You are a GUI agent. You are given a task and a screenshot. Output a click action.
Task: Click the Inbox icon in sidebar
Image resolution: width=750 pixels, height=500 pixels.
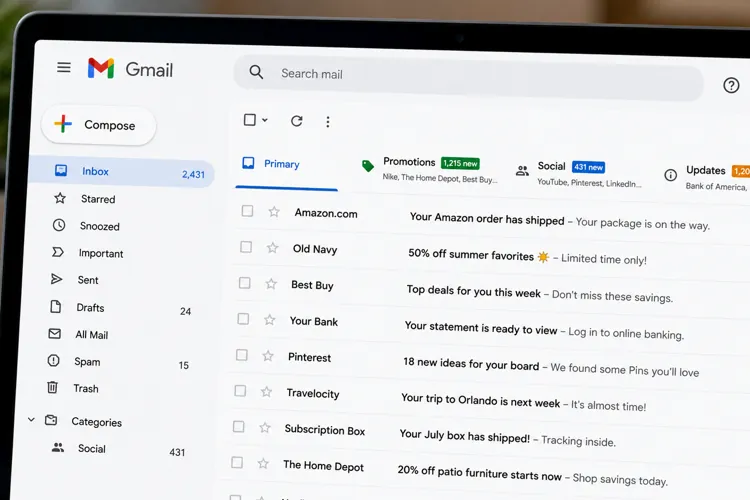point(61,170)
